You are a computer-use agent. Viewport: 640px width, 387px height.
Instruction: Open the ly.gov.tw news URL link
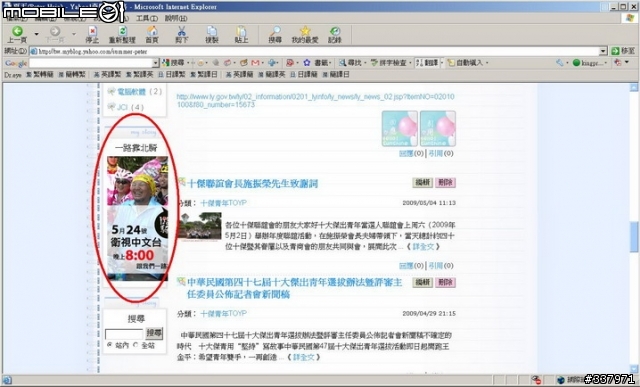coord(316,100)
